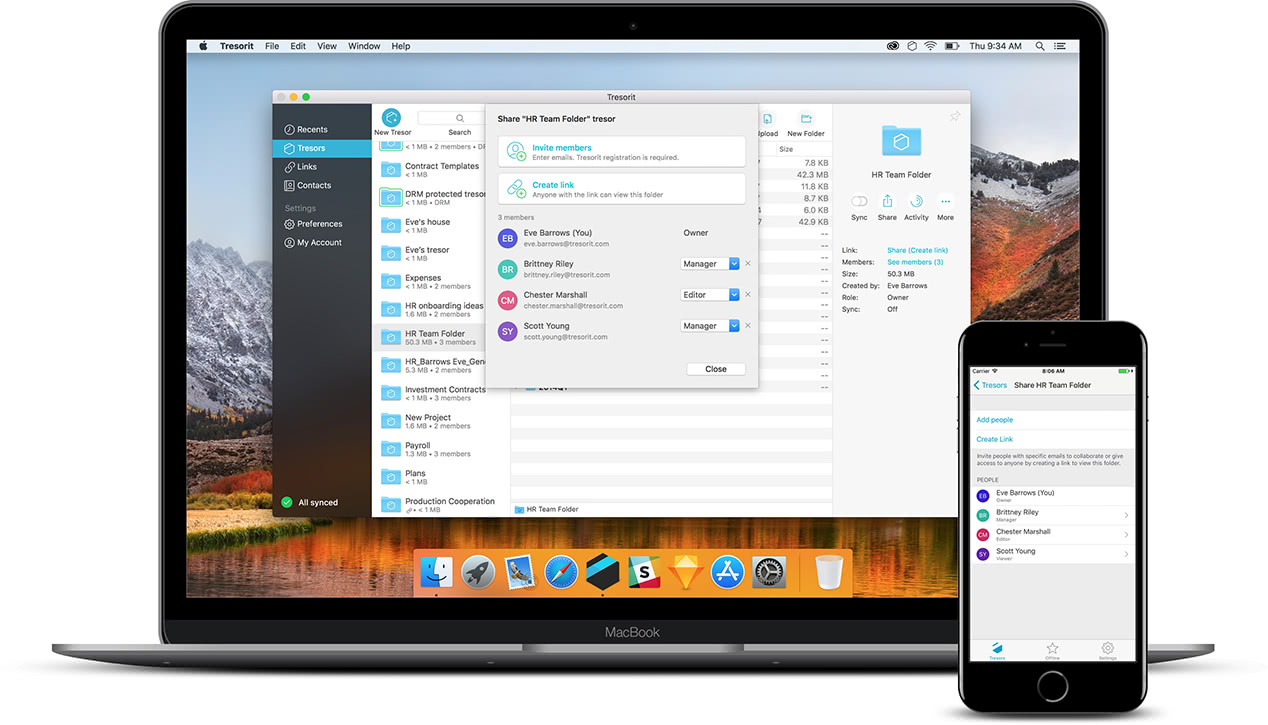Open the Trash in the dock
1268x725 pixels.
pyautogui.click(x=829, y=572)
